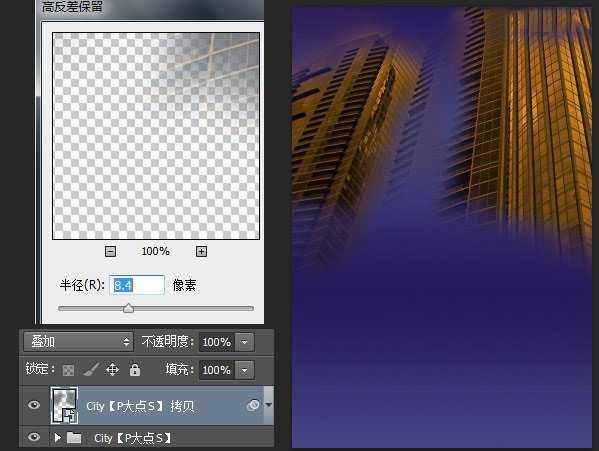599x451 pixels.
Task: Expand smart filter list on copy layer
Action: 269,404
